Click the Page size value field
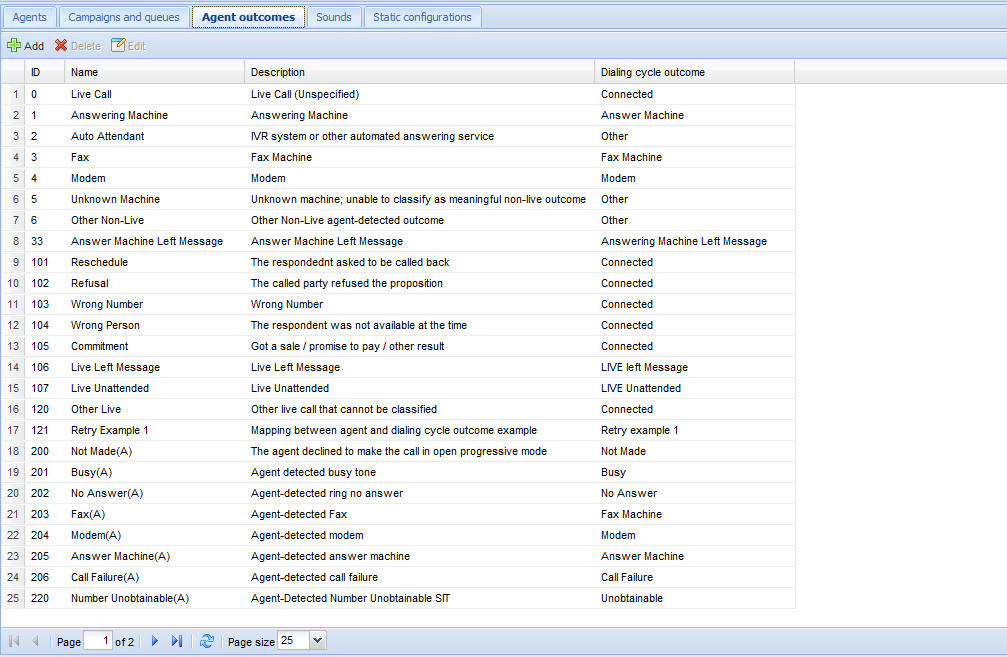 (294, 640)
